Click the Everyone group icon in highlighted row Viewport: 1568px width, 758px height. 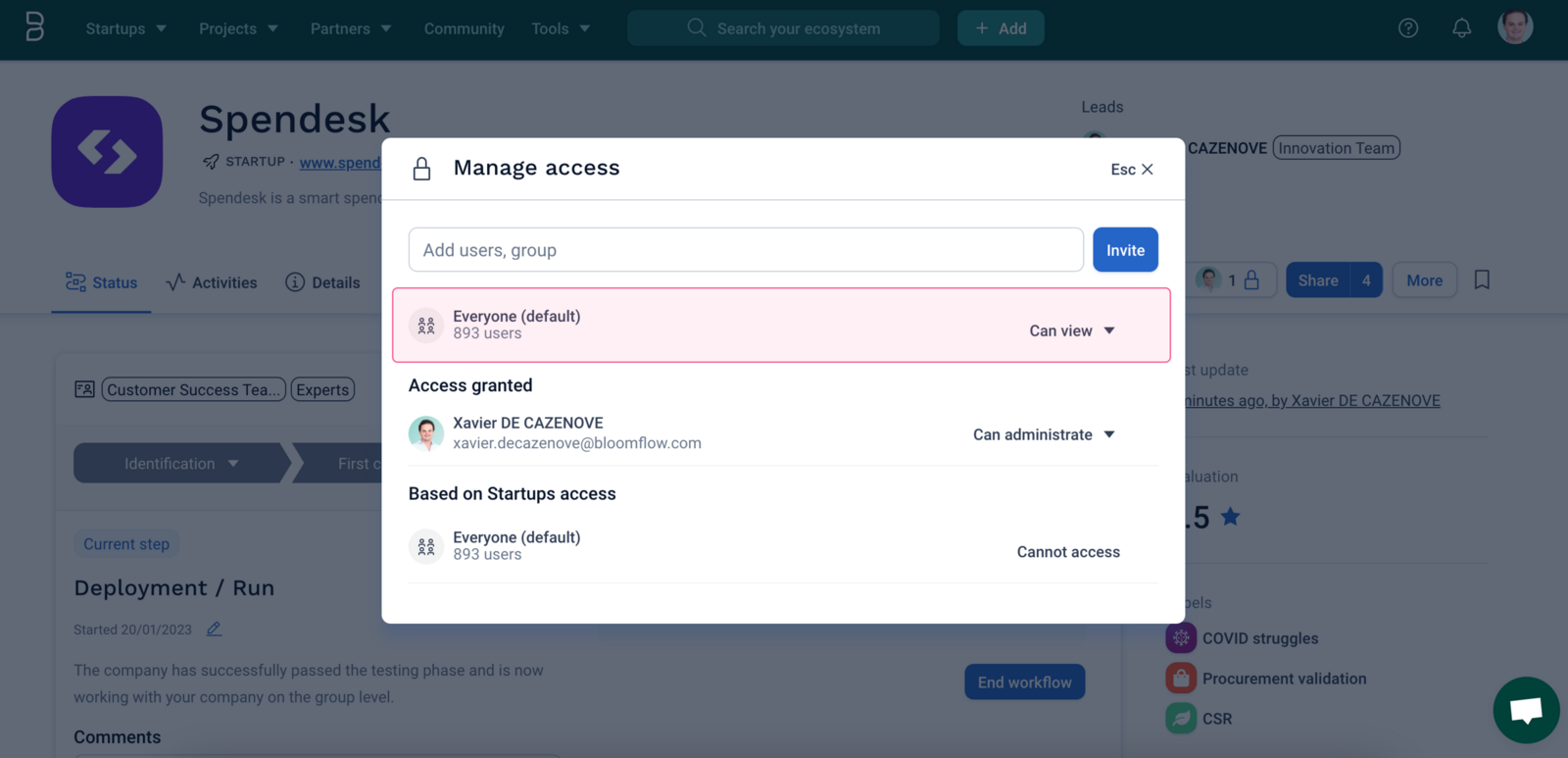(426, 326)
